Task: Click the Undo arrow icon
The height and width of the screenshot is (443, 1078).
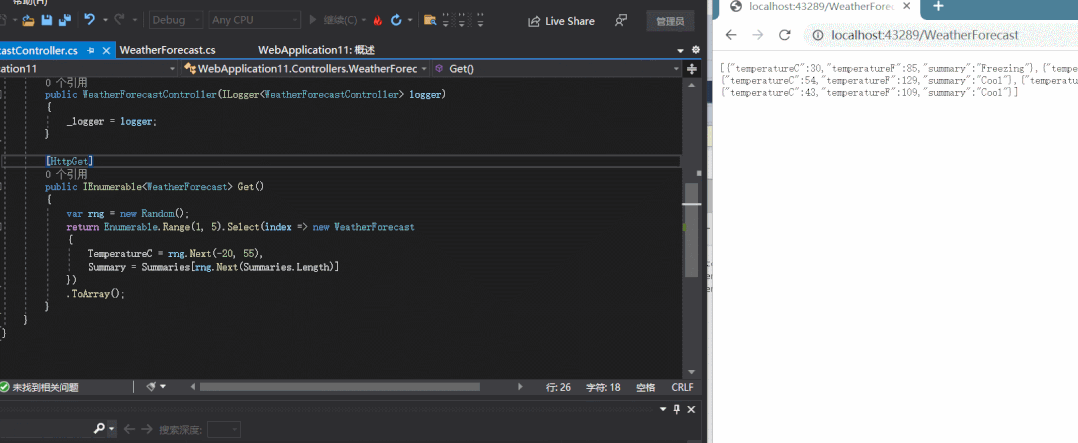Action: 89,20
